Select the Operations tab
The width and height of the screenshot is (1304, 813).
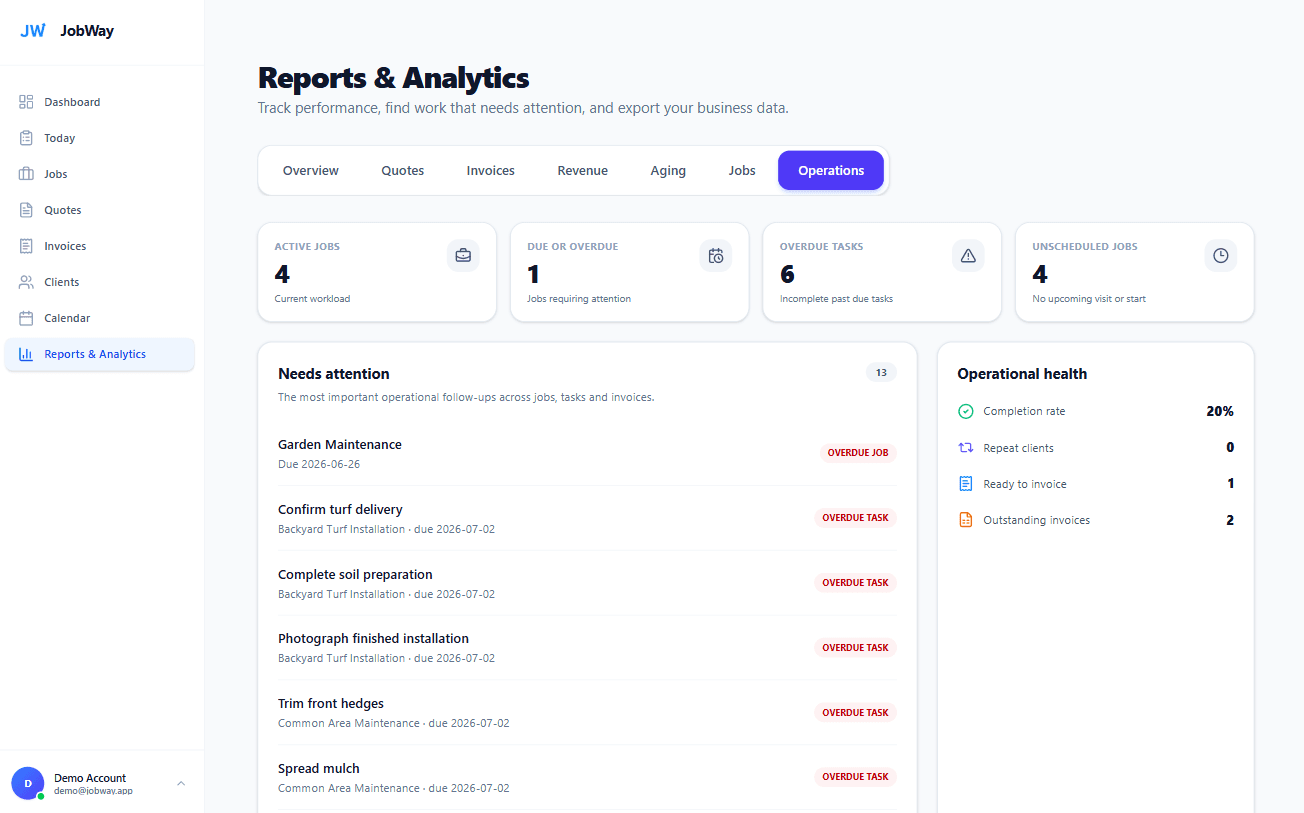(x=831, y=171)
